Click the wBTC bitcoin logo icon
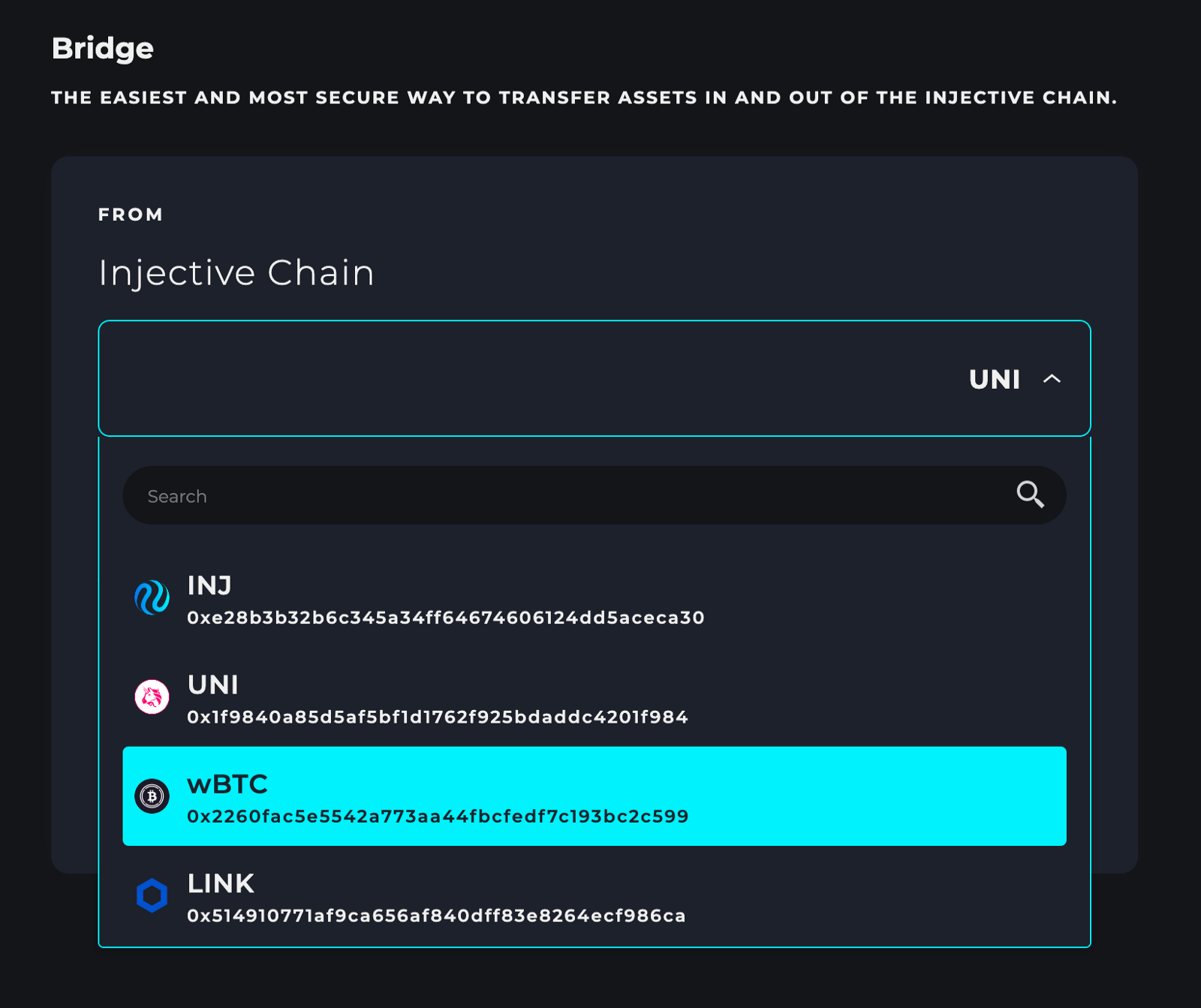The width and height of the screenshot is (1201, 1008). [152, 796]
